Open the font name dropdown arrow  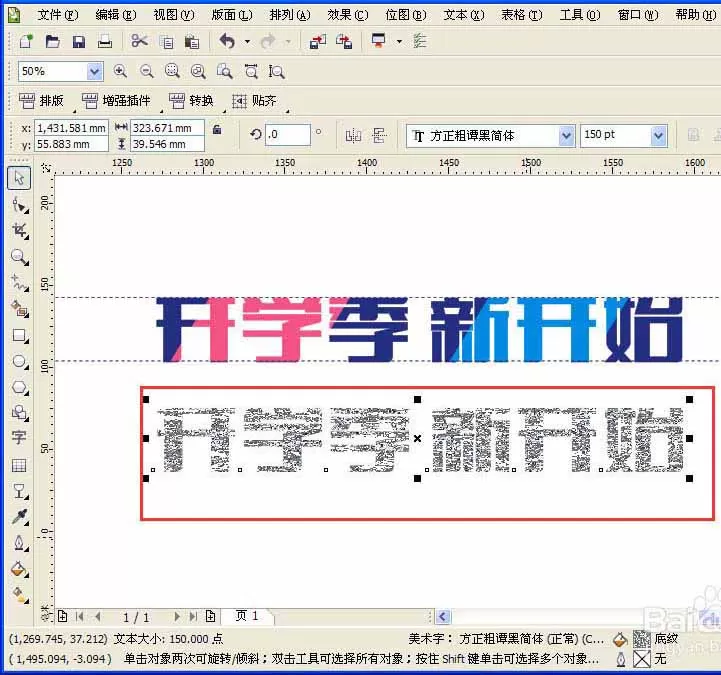[x=566, y=136]
